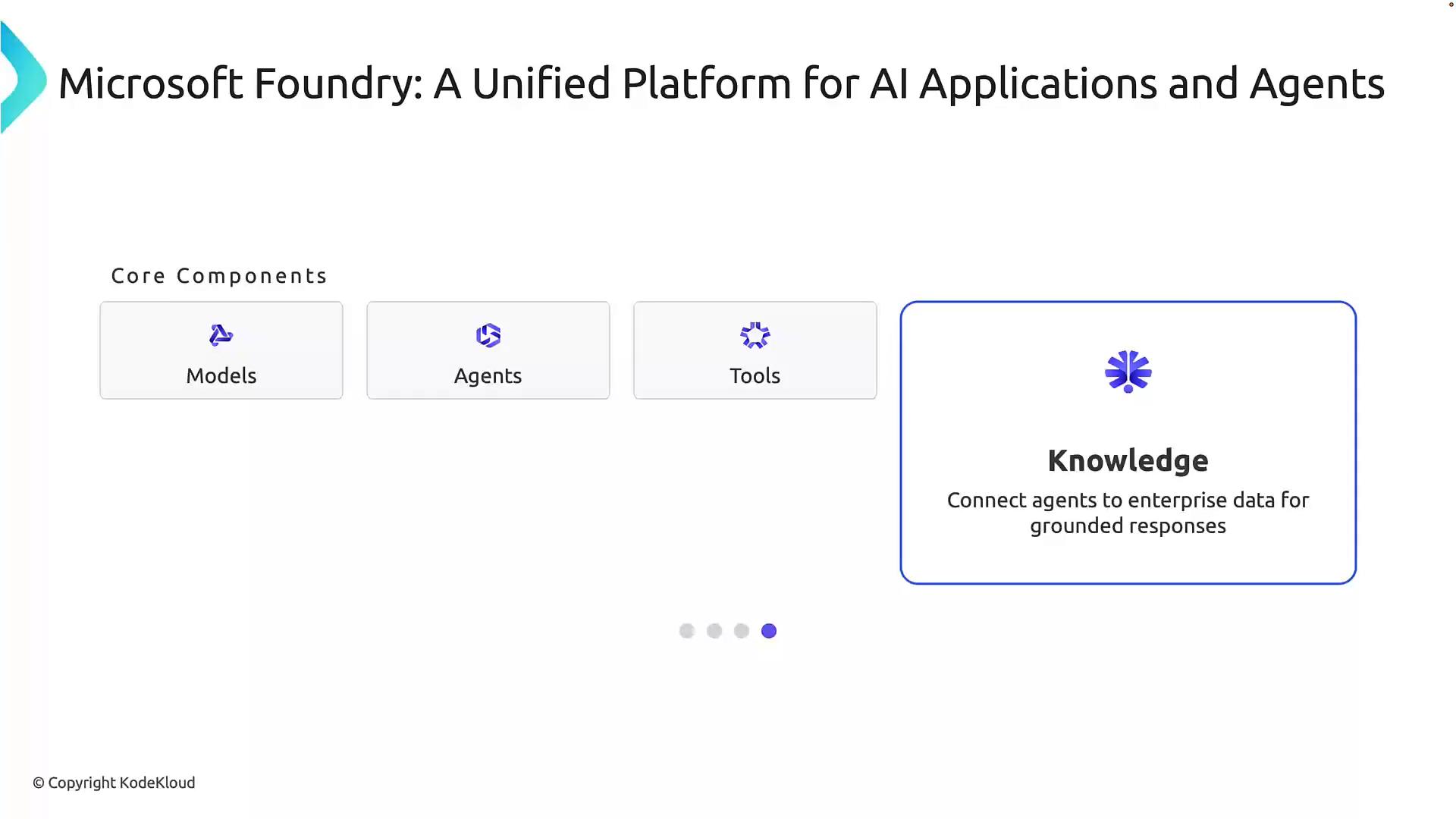Click the Copyright KodeKloud footer text

point(114,783)
